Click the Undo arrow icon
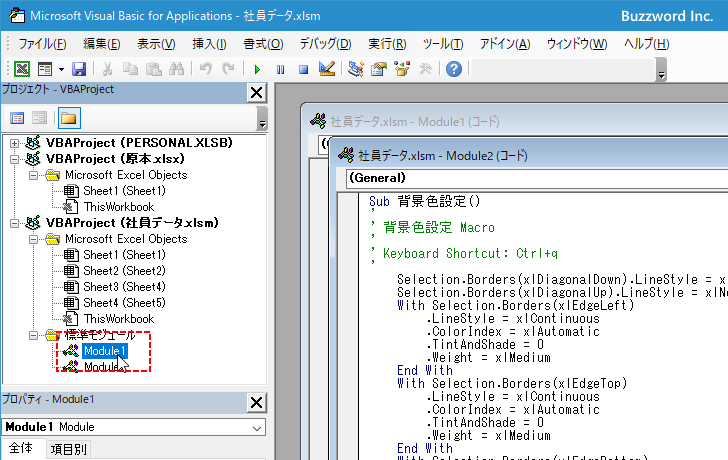Viewport: 728px width, 460px height. pyautogui.click(x=206, y=69)
